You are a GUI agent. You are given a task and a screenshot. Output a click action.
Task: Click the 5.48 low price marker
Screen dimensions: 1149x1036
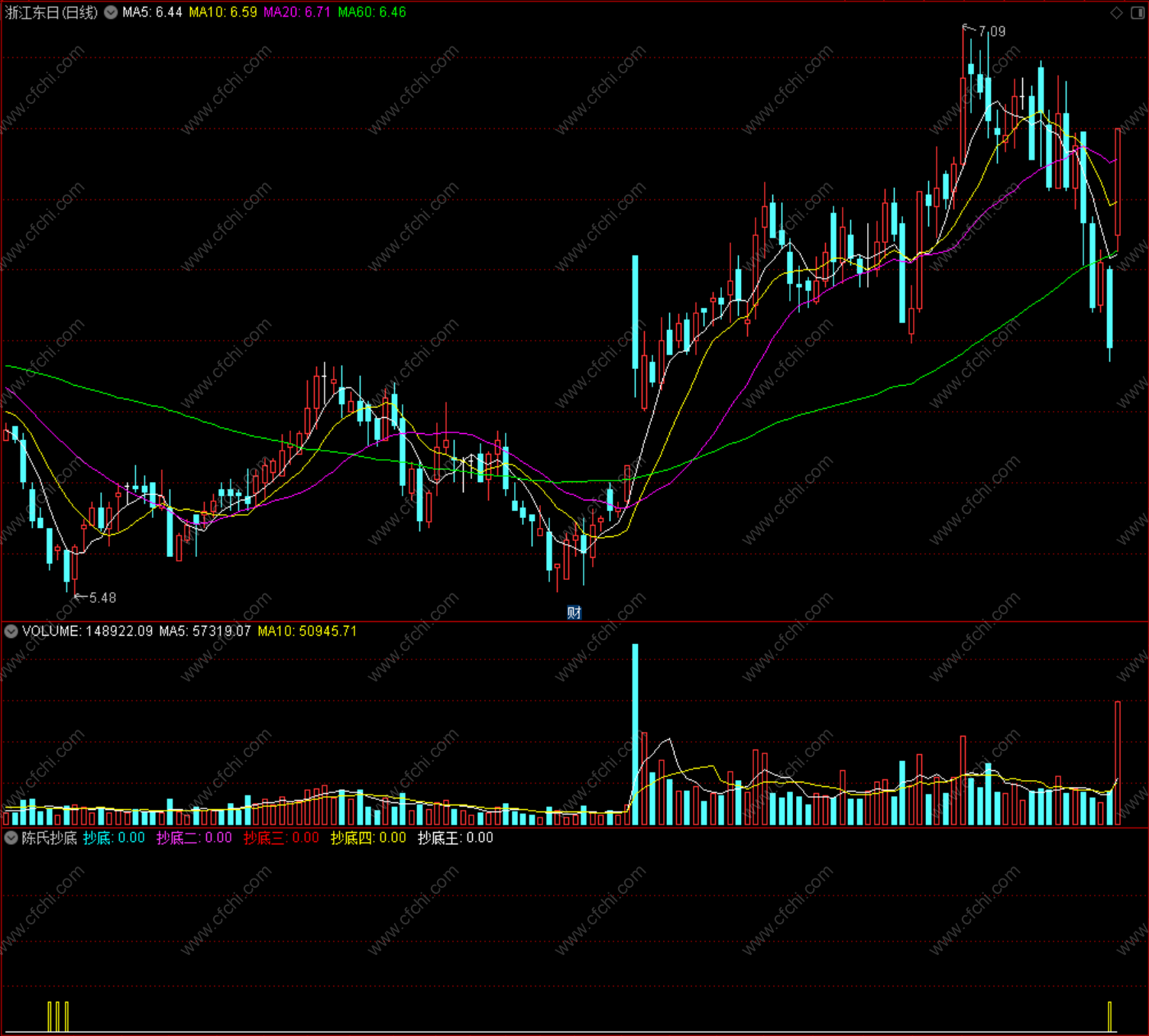[x=102, y=597]
